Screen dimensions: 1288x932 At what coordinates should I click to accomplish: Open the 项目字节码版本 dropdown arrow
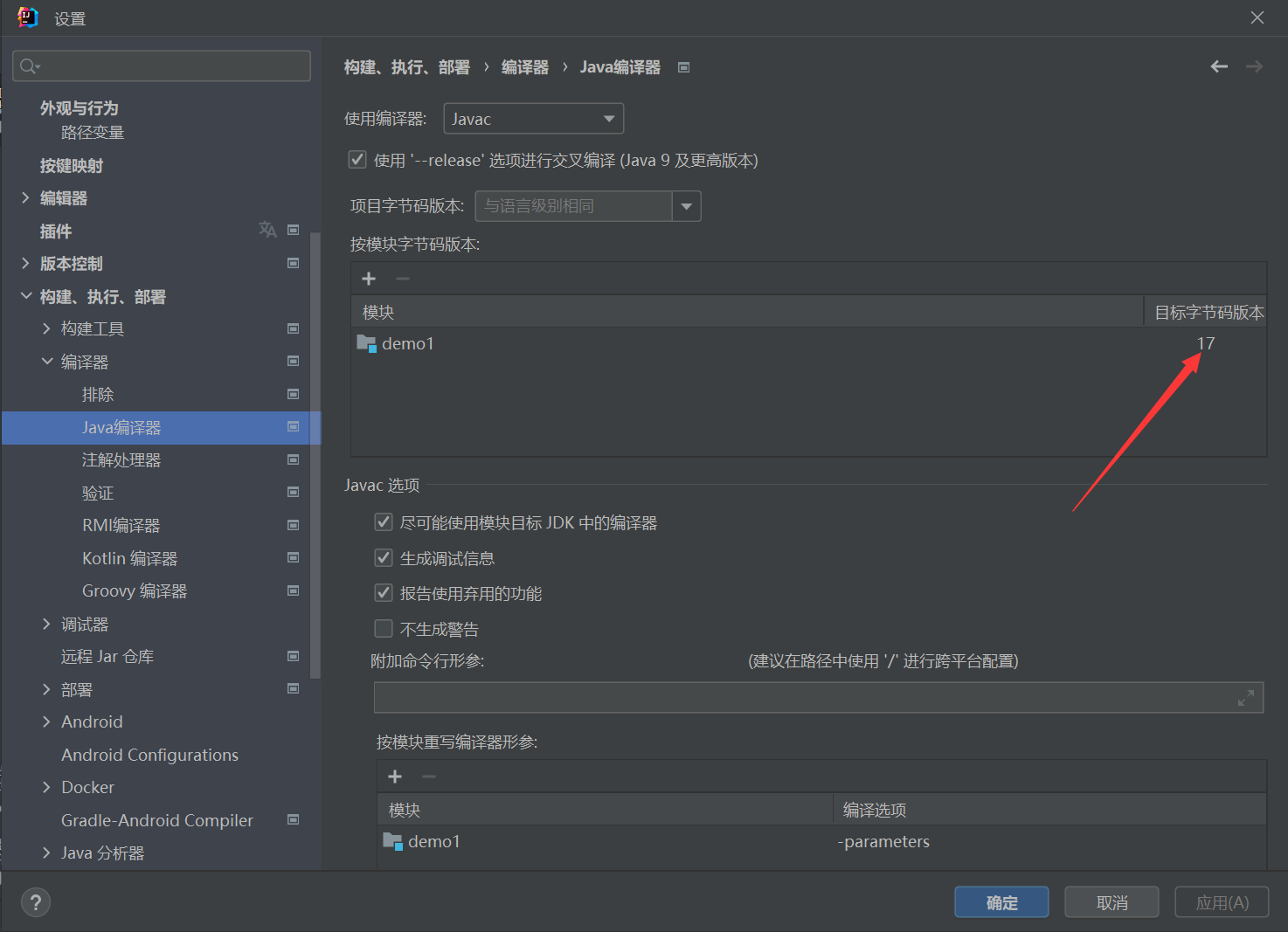[687, 206]
